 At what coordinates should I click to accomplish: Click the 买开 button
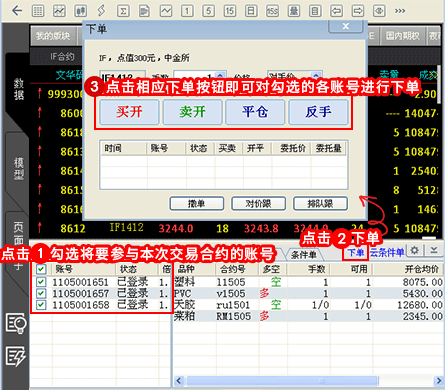pos(129,112)
